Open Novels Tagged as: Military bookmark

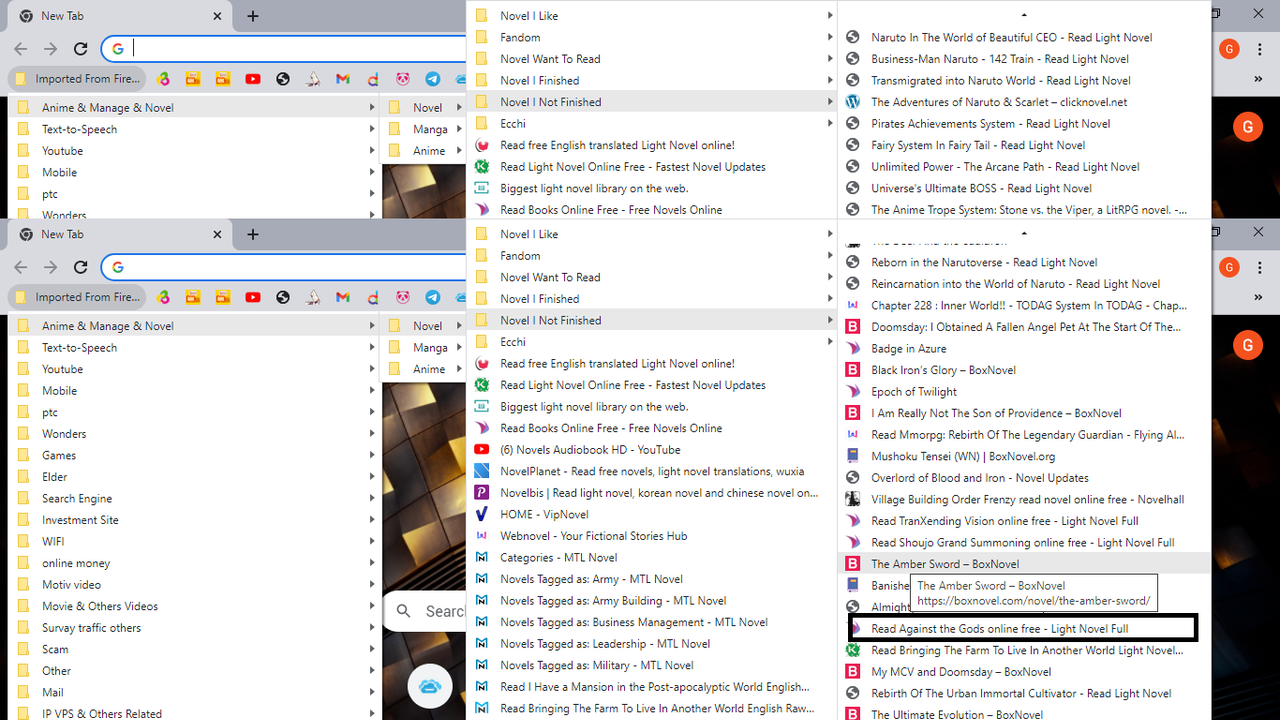click(x=652, y=665)
